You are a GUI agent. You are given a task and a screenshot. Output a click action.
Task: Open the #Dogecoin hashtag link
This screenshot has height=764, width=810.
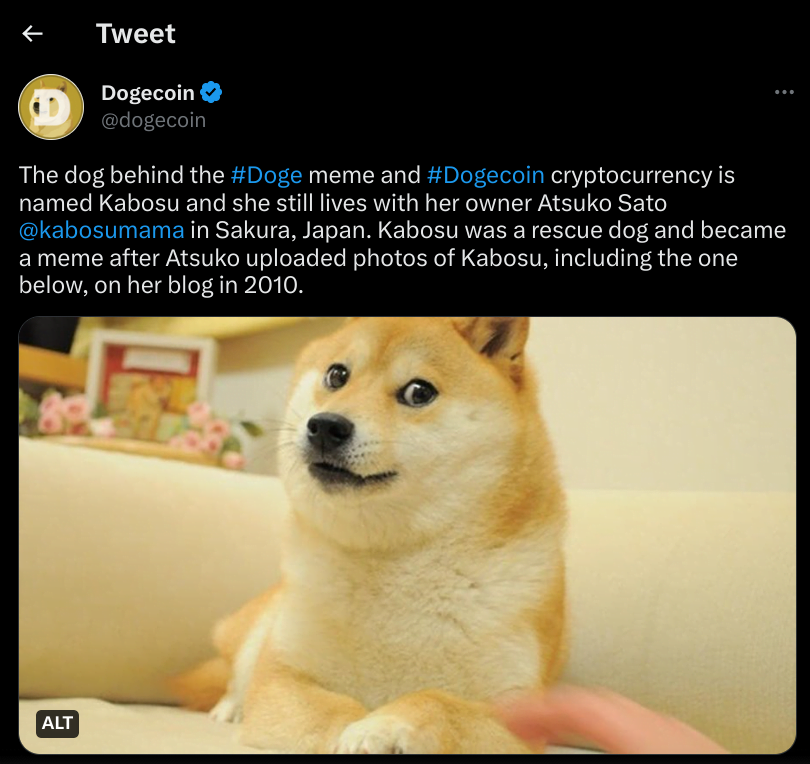(x=486, y=175)
